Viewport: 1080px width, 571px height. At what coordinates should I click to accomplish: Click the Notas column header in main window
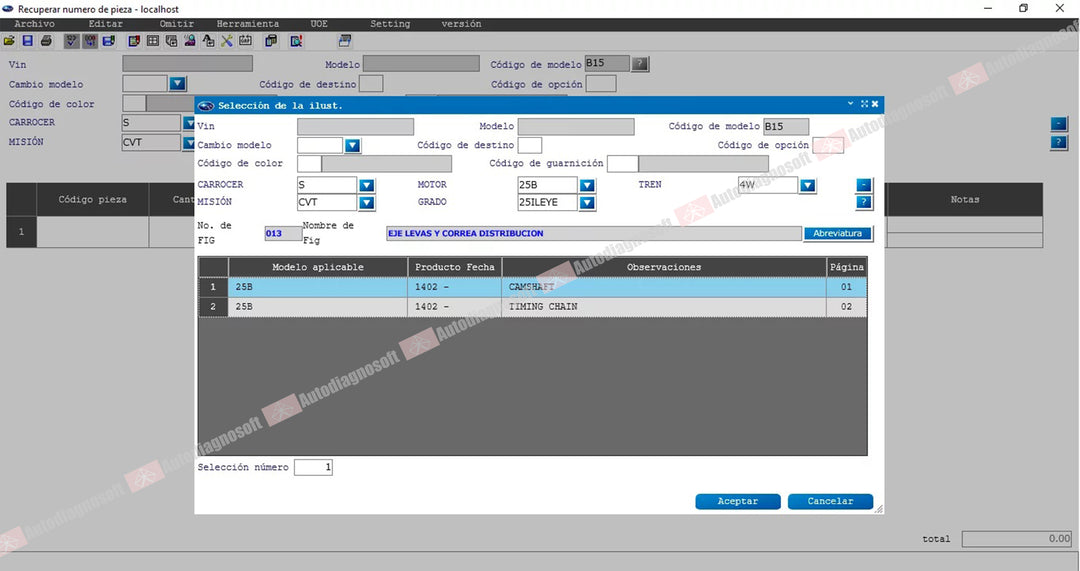click(x=964, y=200)
